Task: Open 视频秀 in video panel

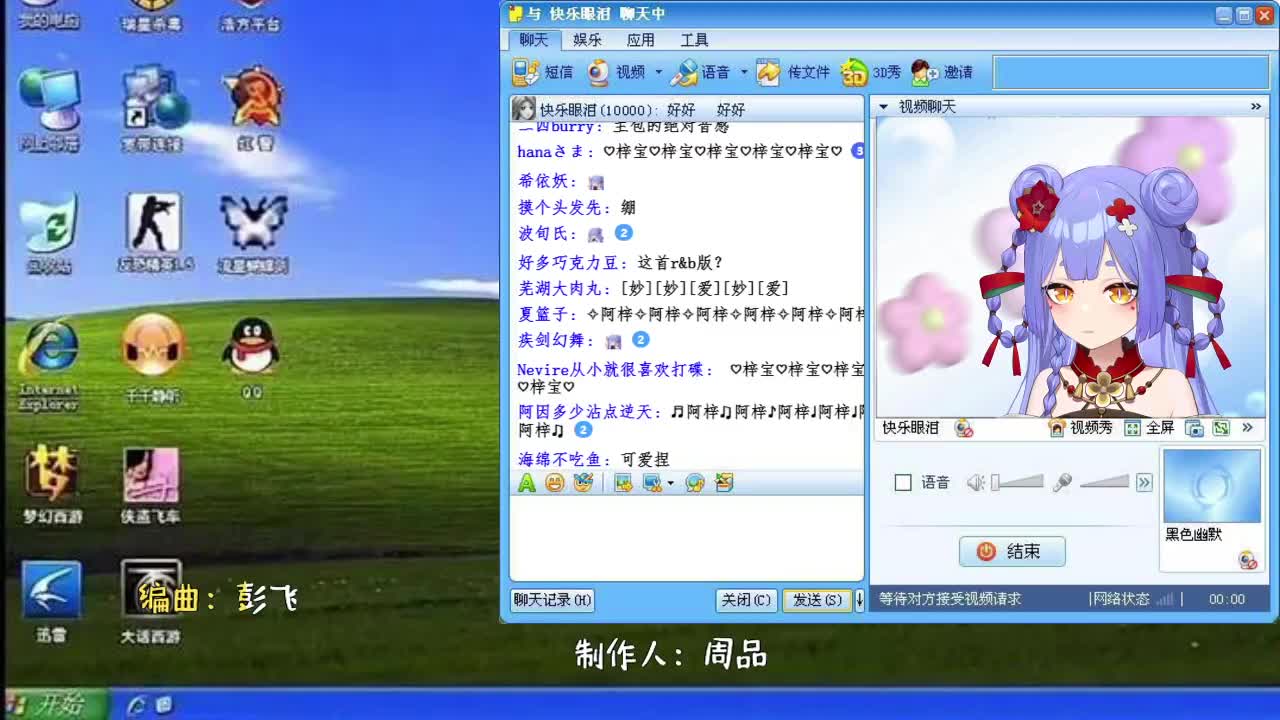Action: (x=1080, y=428)
